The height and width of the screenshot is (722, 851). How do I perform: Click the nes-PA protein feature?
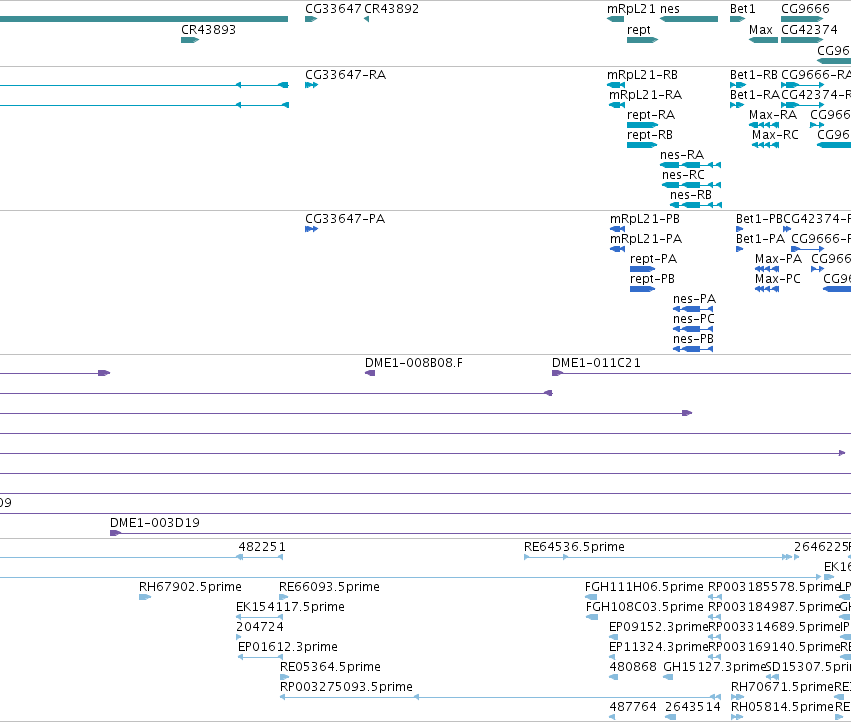[693, 309]
